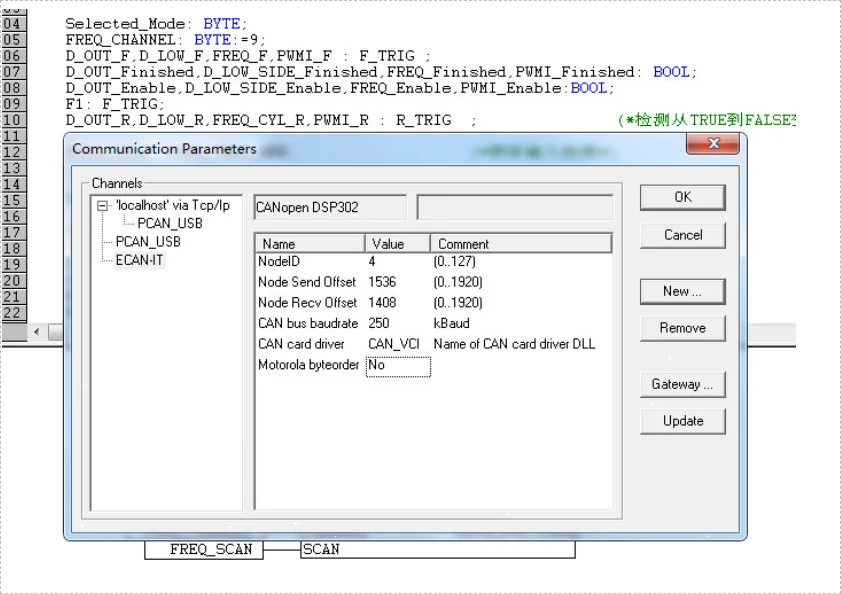Edit the Motorola byteorder value field

pyautogui.click(x=398, y=366)
